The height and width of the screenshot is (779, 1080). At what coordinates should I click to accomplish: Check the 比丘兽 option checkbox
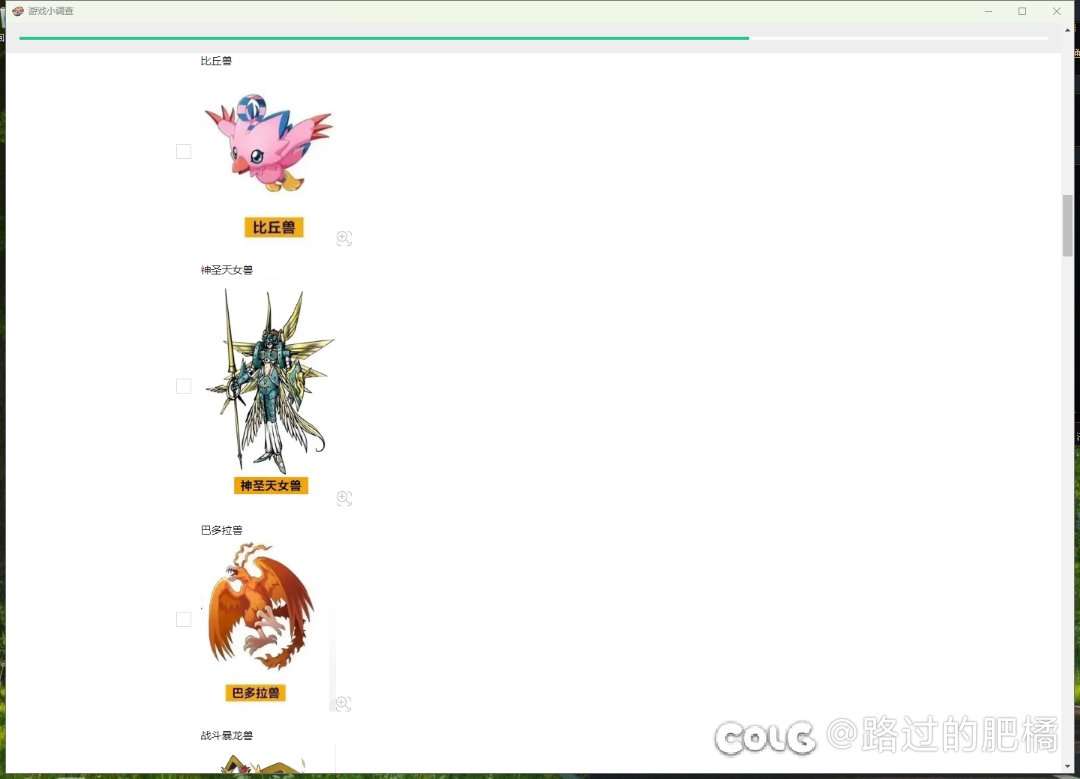183,152
